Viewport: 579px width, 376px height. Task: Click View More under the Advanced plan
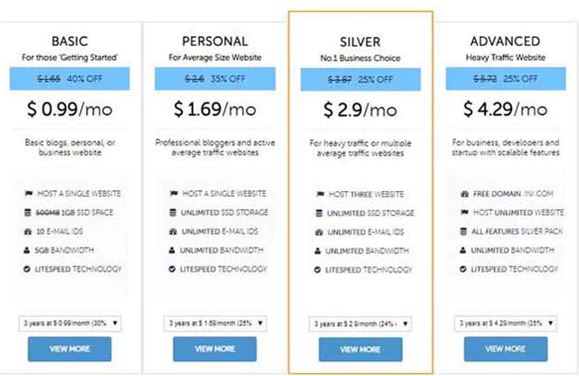coord(506,349)
